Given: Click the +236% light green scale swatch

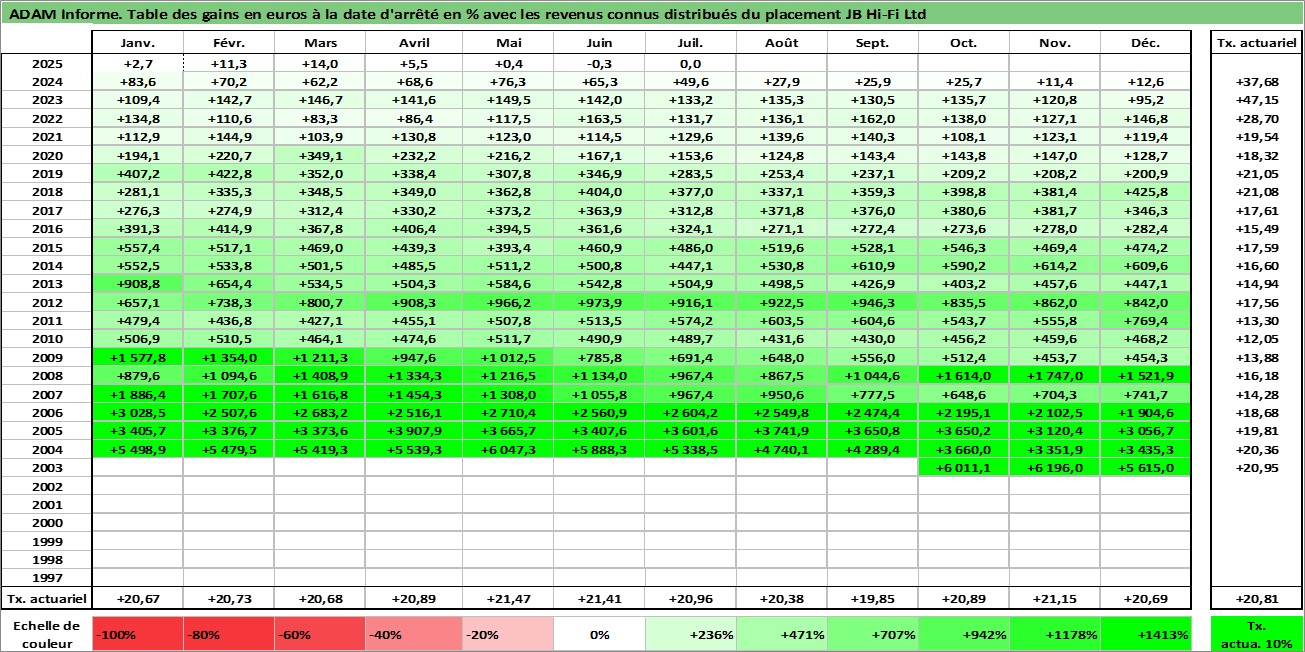Looking at the screenshot, I should tap(690, 634).
